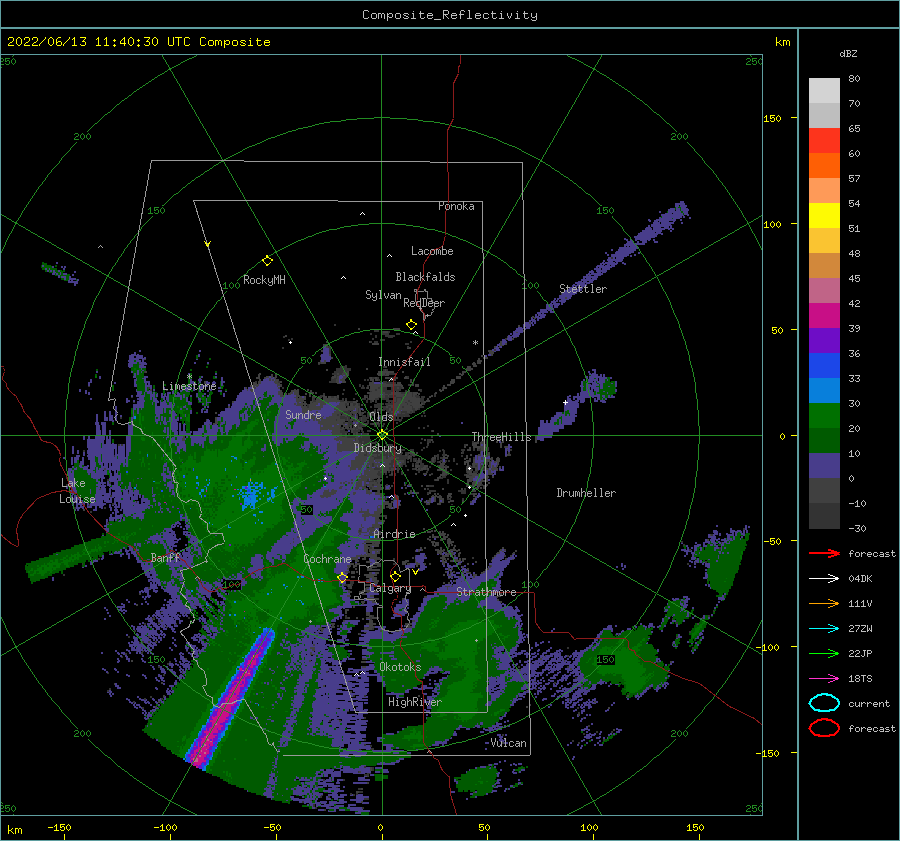Click the Blackfalds city label

[425, 277]
